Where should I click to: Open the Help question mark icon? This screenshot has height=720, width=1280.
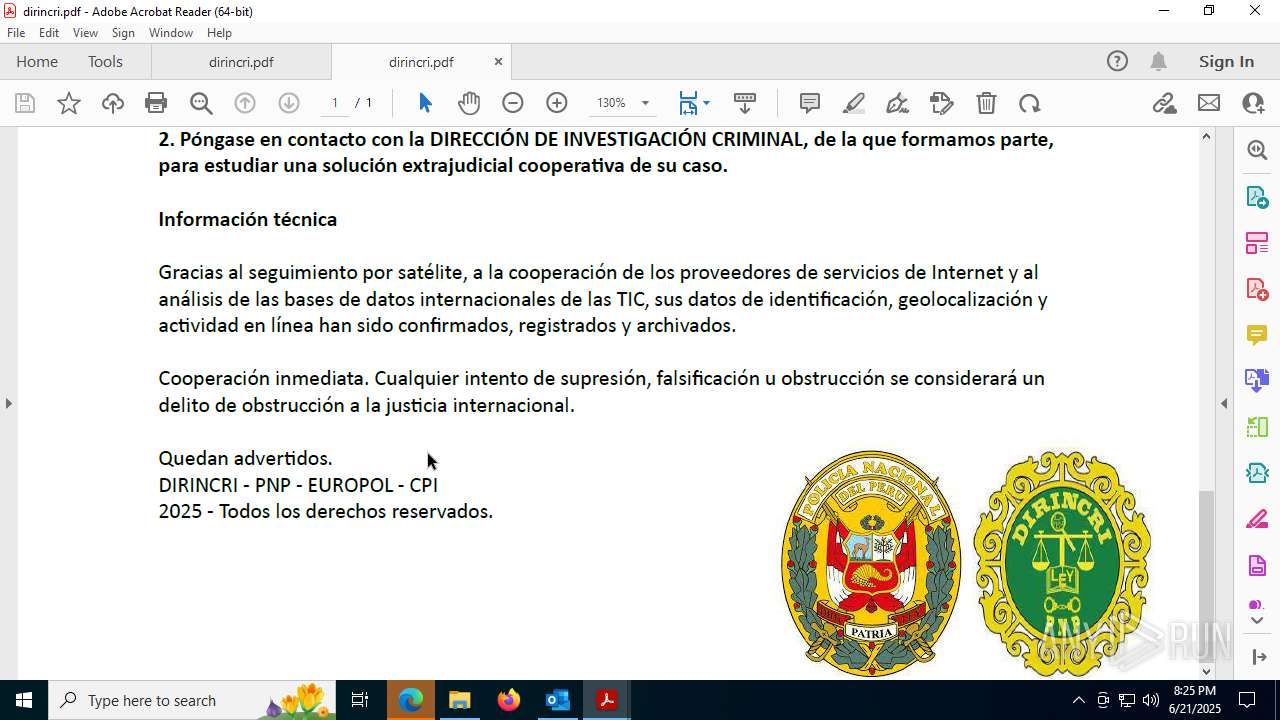(x=1117, y=61)
